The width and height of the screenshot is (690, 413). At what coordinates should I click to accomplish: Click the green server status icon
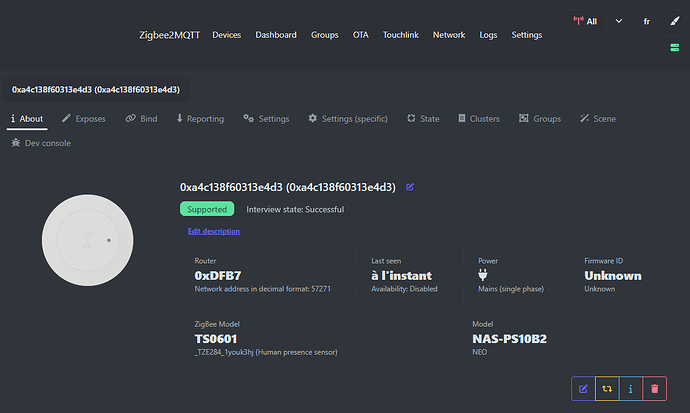pyautogui.click(x=675, y=48)
